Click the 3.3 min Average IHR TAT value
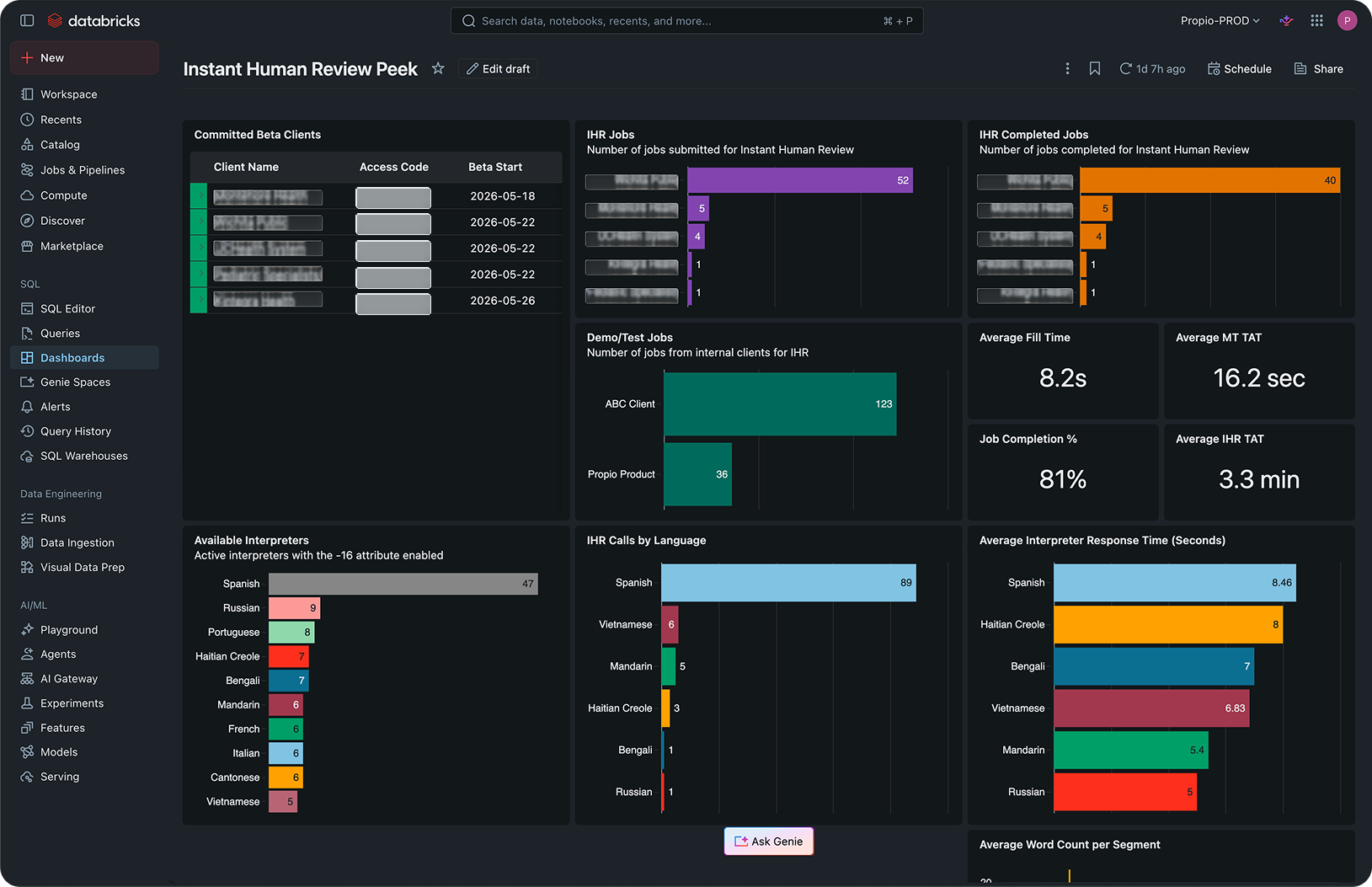The height and width of the screenshot is (887, 1372). click(x=1259, y=479)
